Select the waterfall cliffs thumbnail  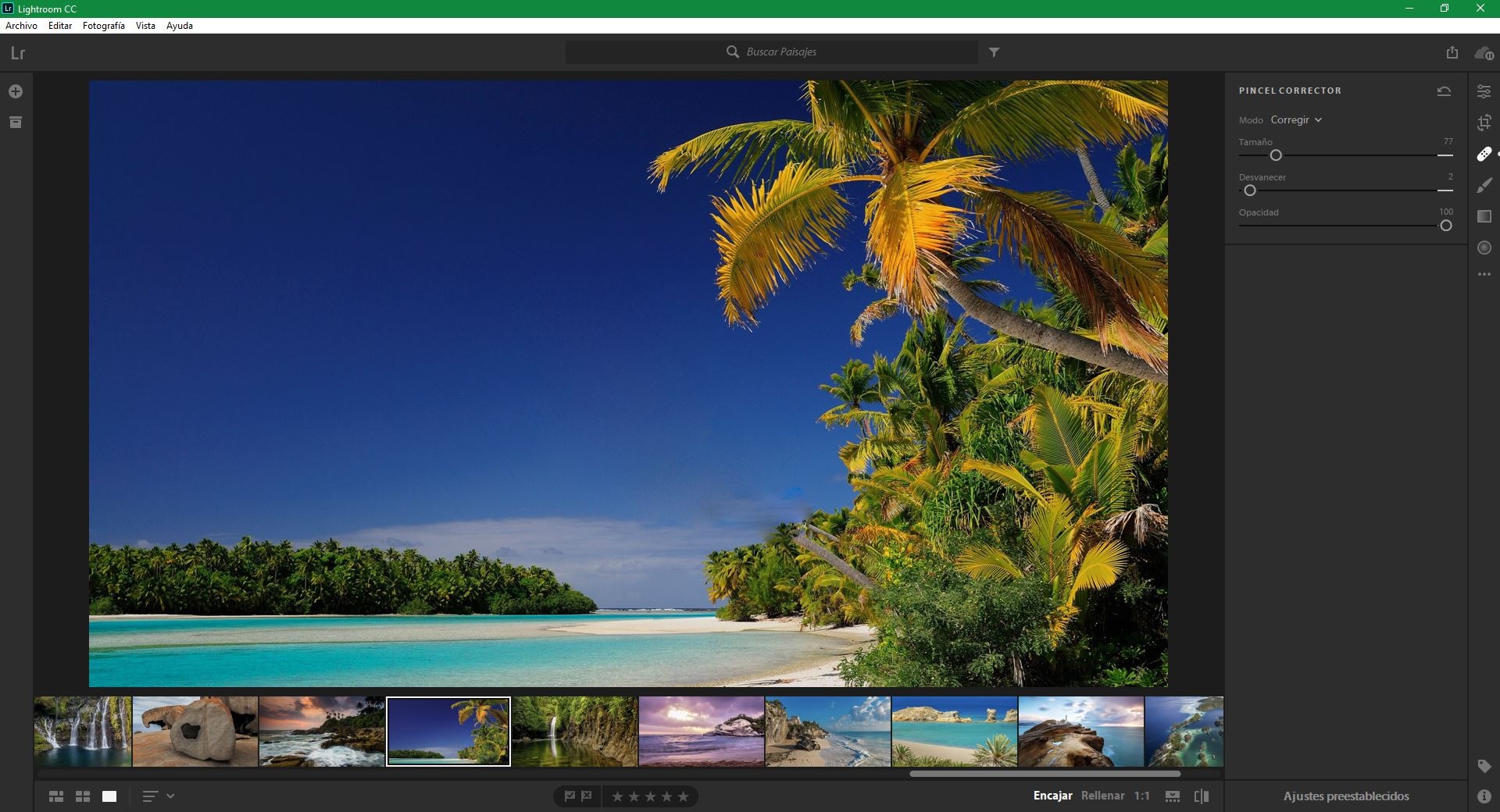tap(83, 732)
